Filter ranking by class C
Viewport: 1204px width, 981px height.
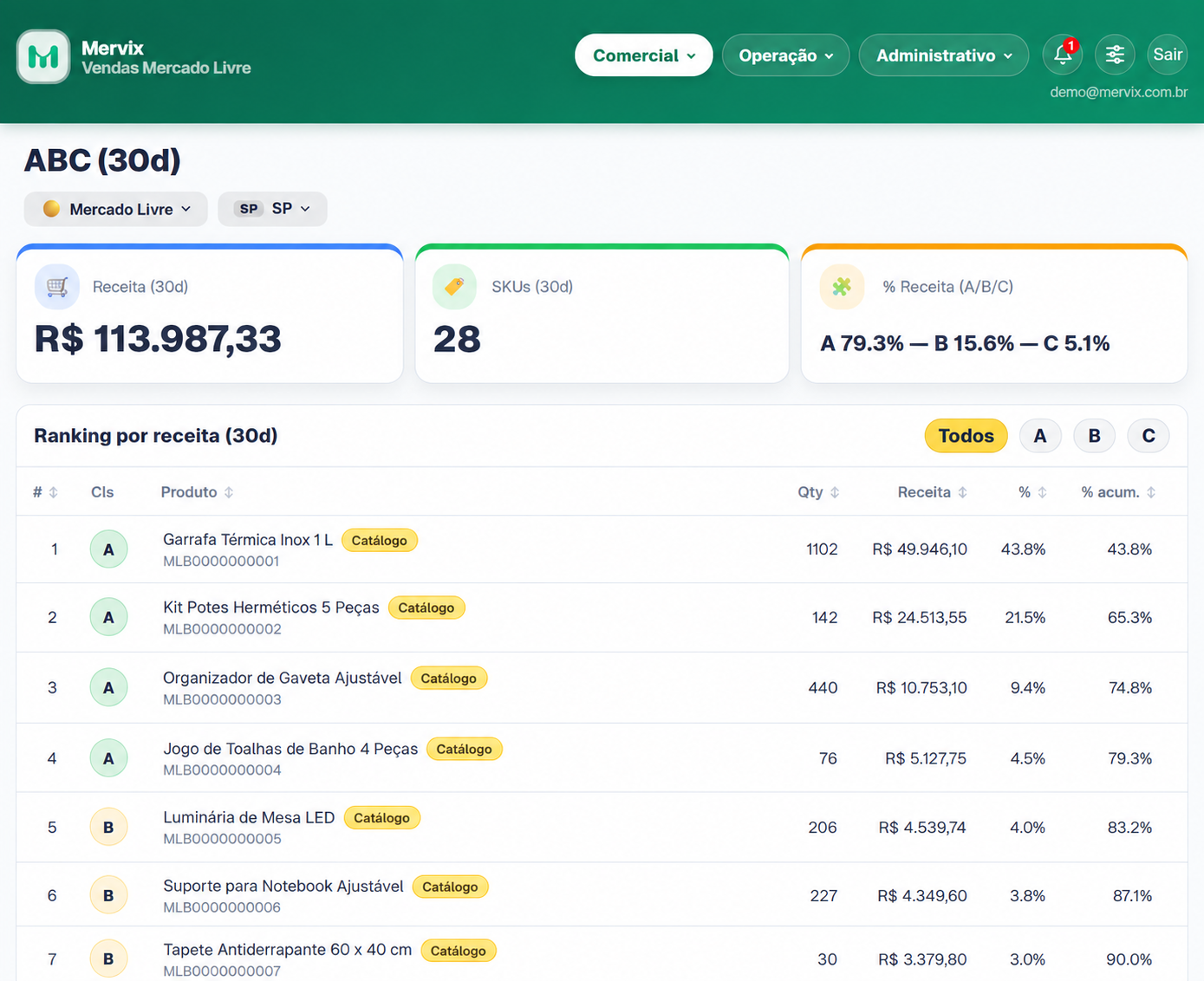[1149, 436]
